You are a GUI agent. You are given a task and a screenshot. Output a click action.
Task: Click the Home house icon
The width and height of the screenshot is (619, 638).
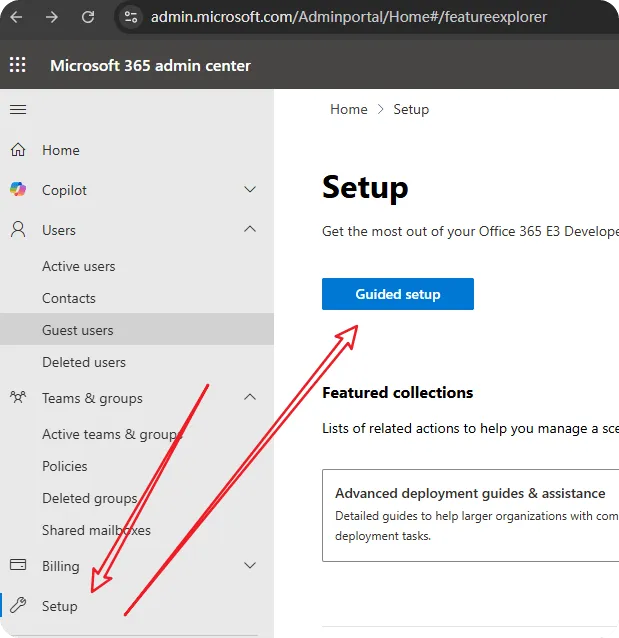18,150
